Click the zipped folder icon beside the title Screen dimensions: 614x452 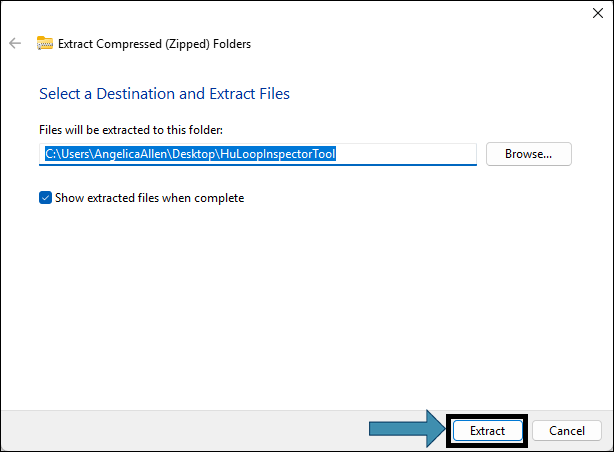tap(45, 43)
